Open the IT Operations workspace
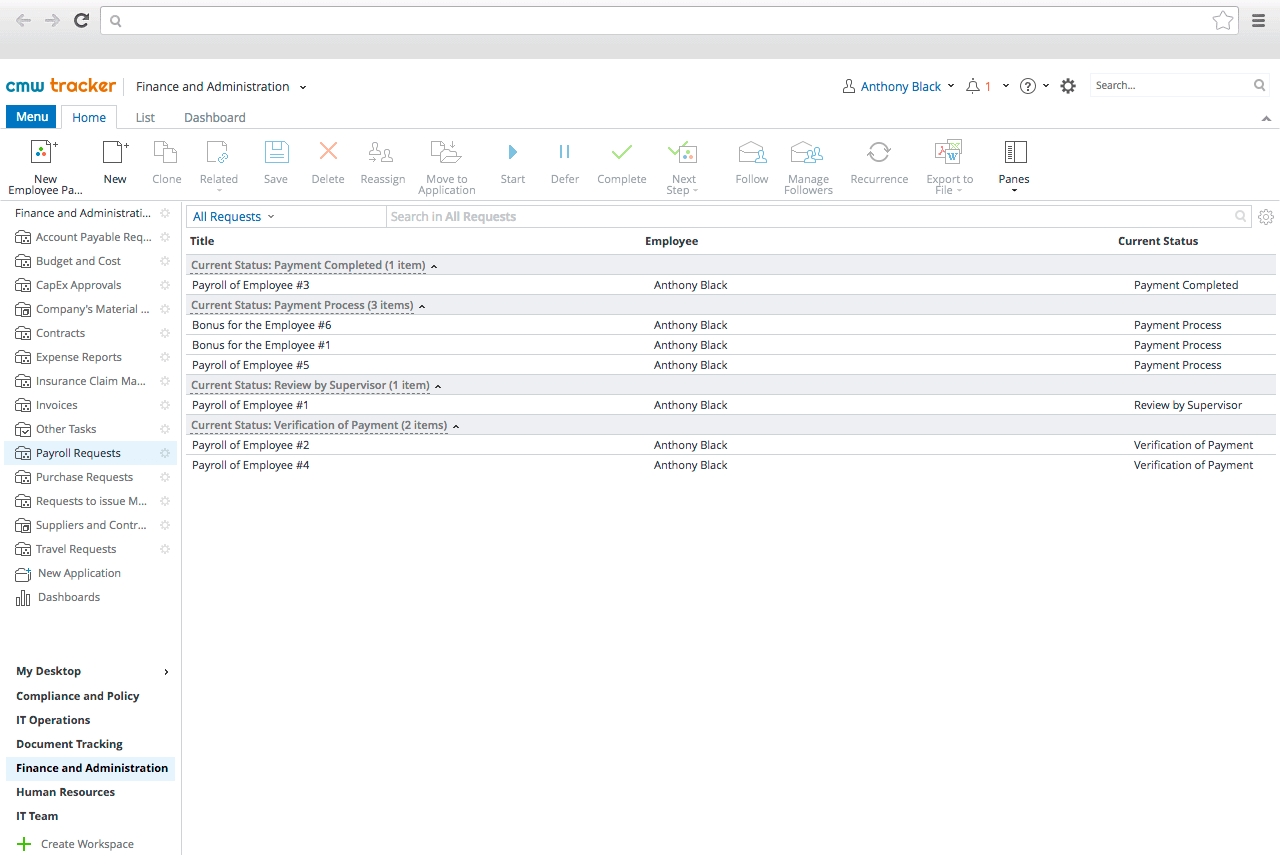 pos(53,720)
